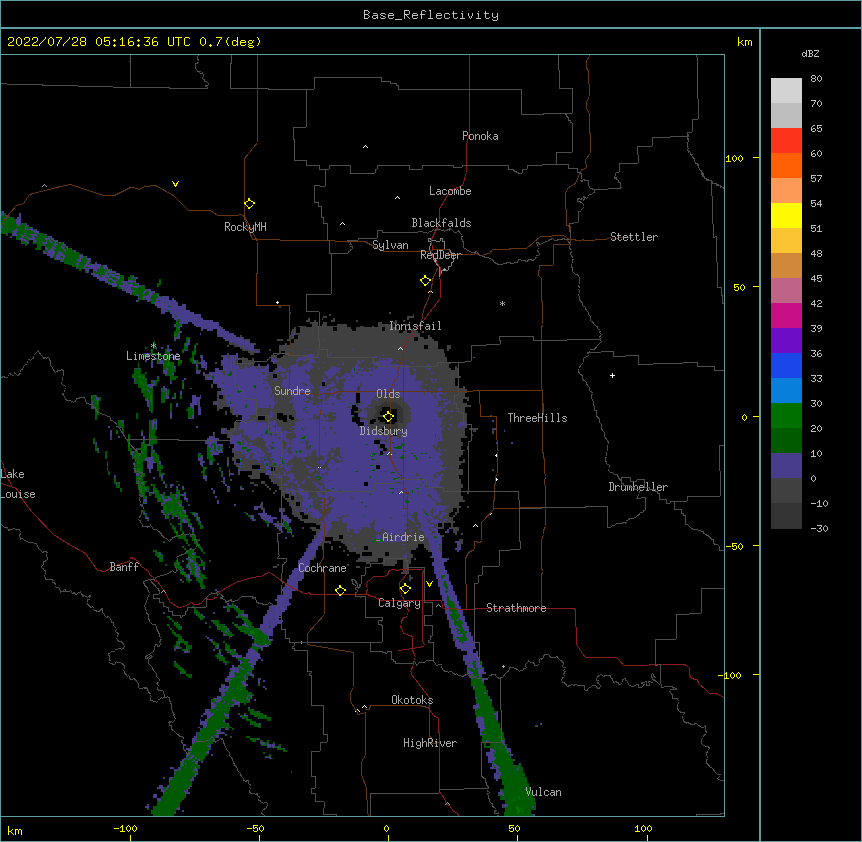
Task: Click the Lacombe town label
Action: [450, 191]
